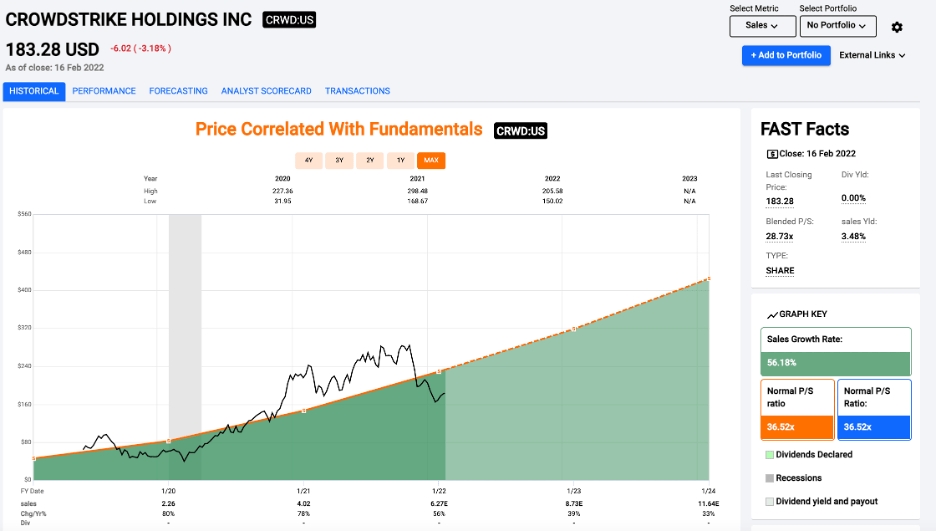Click the 1/22 sales estimate 6.27E
The width and height of the screenshot is (936, 532).
(439, 504)
